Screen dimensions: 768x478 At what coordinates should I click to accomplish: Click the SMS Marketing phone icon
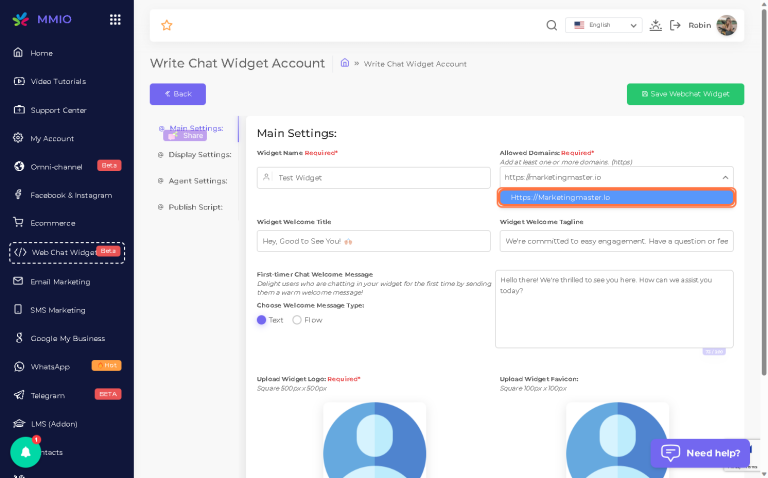[18, 310]
